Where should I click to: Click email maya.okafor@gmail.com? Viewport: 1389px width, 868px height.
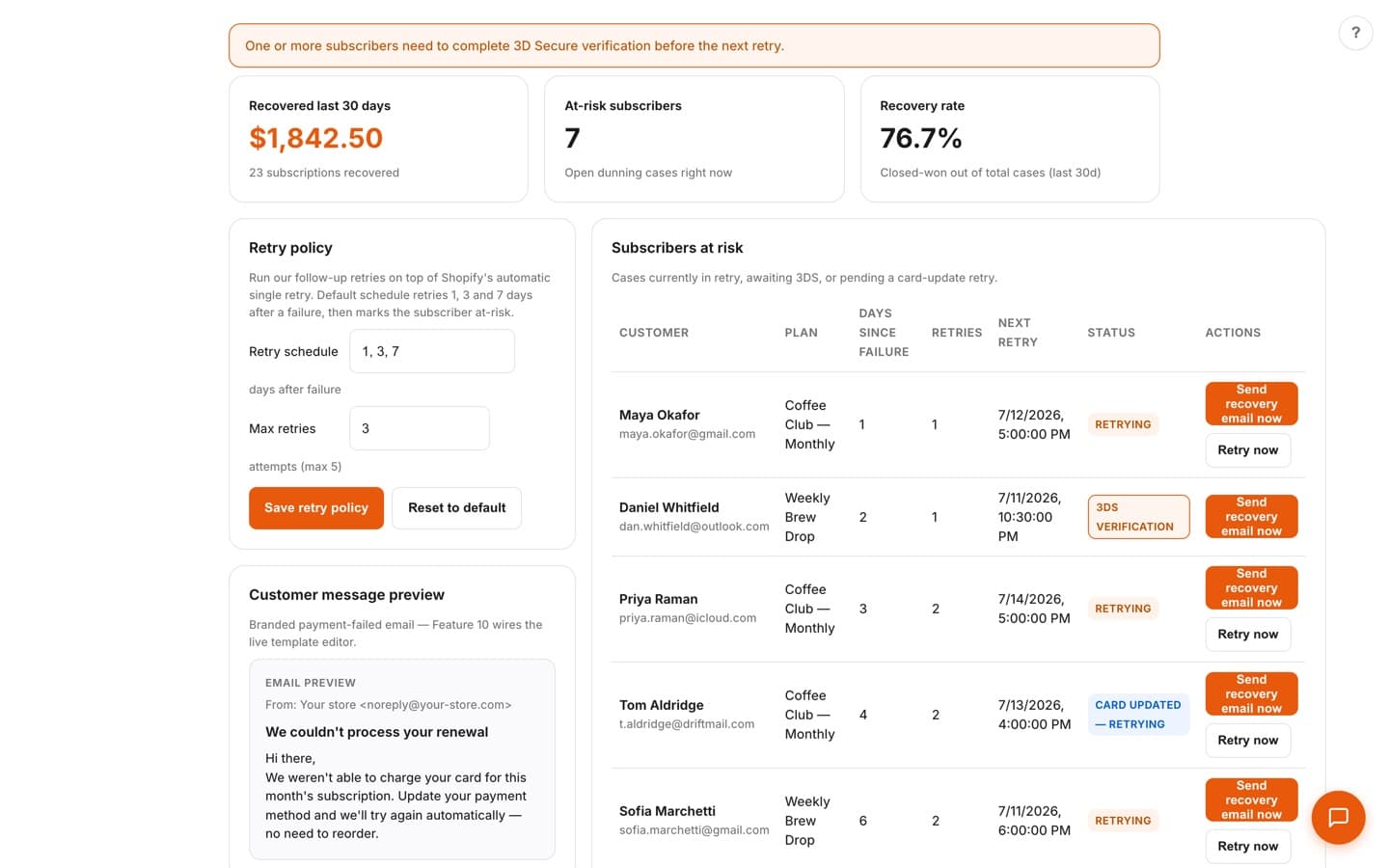pos(687,434)
